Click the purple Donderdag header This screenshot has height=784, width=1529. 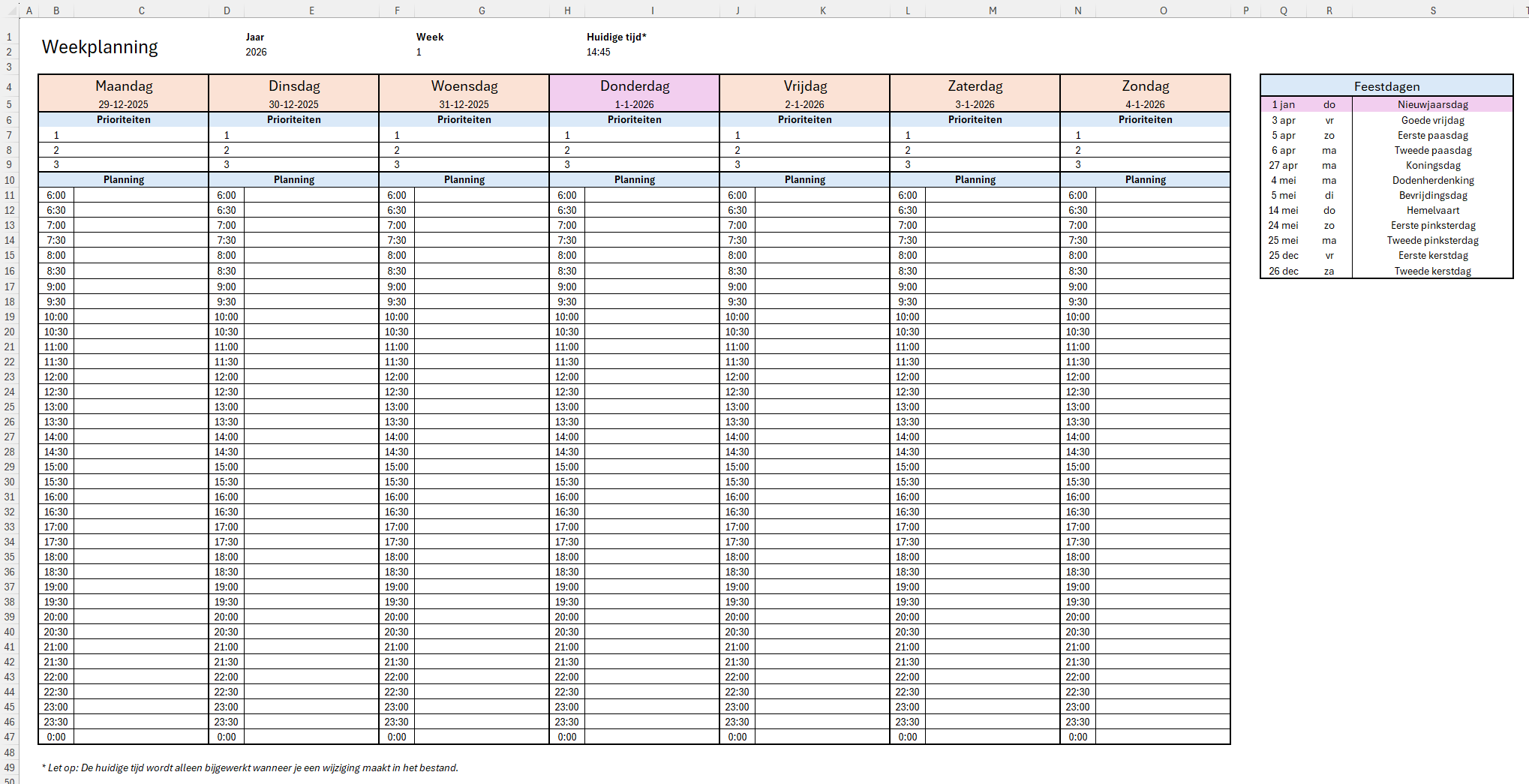coord(634,86)
